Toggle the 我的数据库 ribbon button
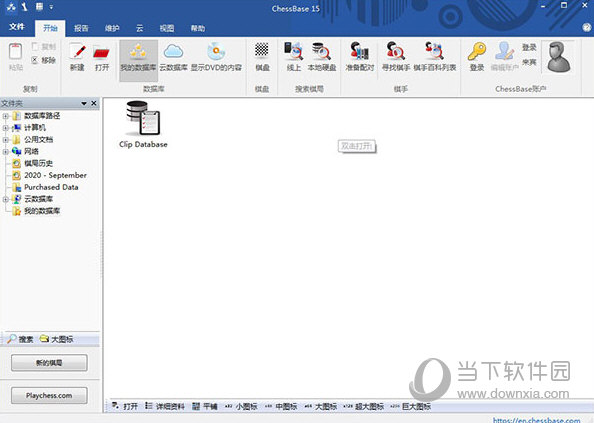Screen dimensions: 594x423 tap(138, 61)
